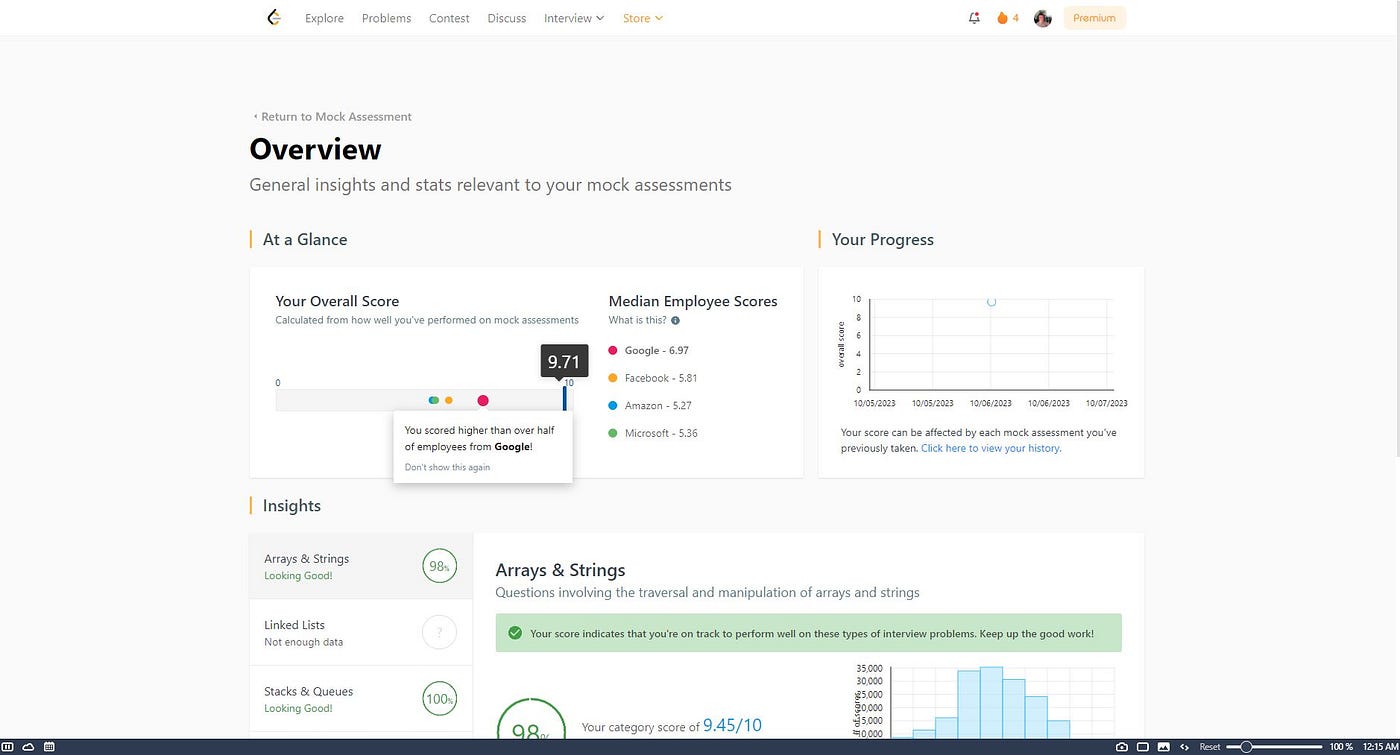Click the Premium button
This screenshot has height=755, width=1400.
click(x=1094, y=18)
